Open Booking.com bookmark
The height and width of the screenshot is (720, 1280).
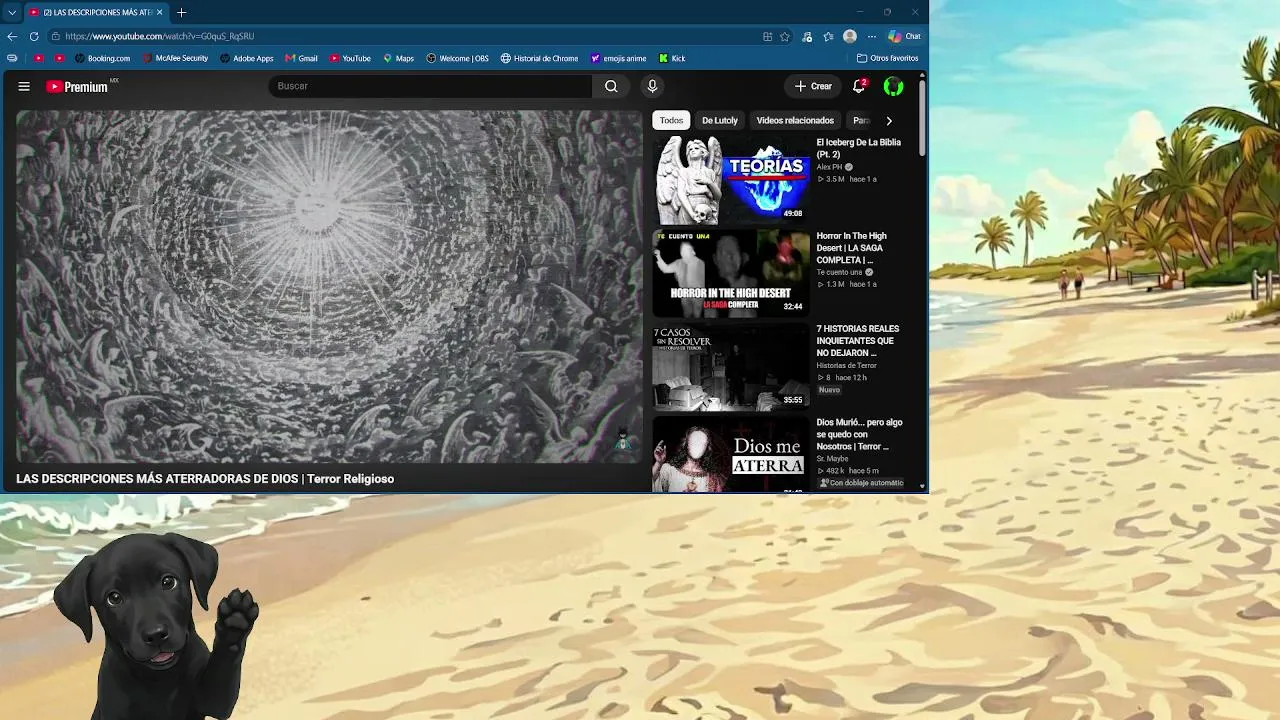[x=102, y=58]
